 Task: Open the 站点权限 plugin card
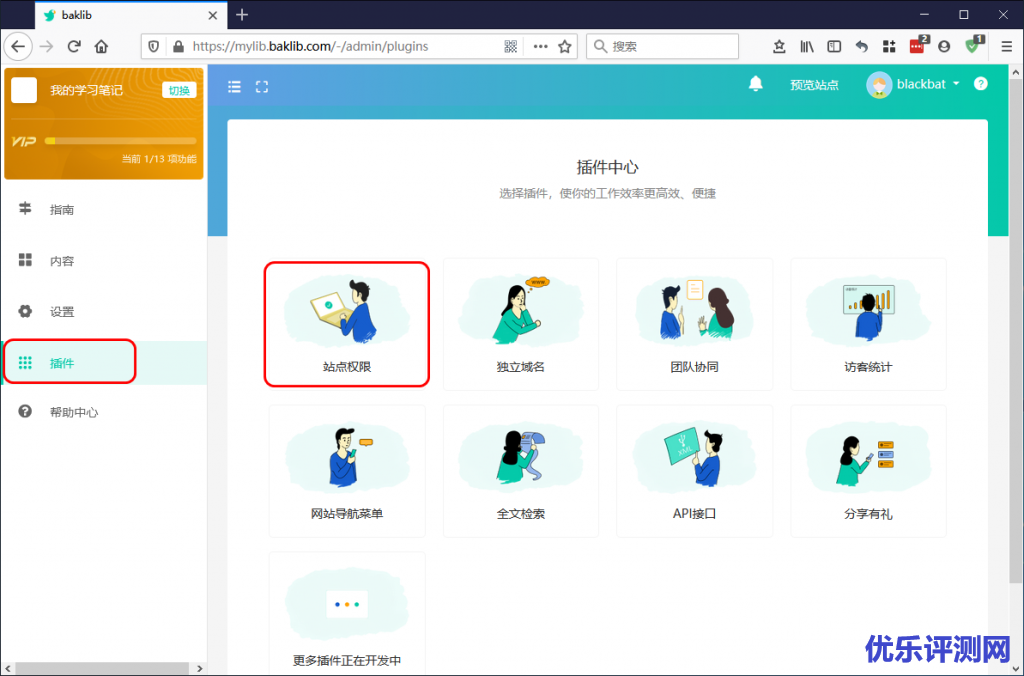point(347,324)
